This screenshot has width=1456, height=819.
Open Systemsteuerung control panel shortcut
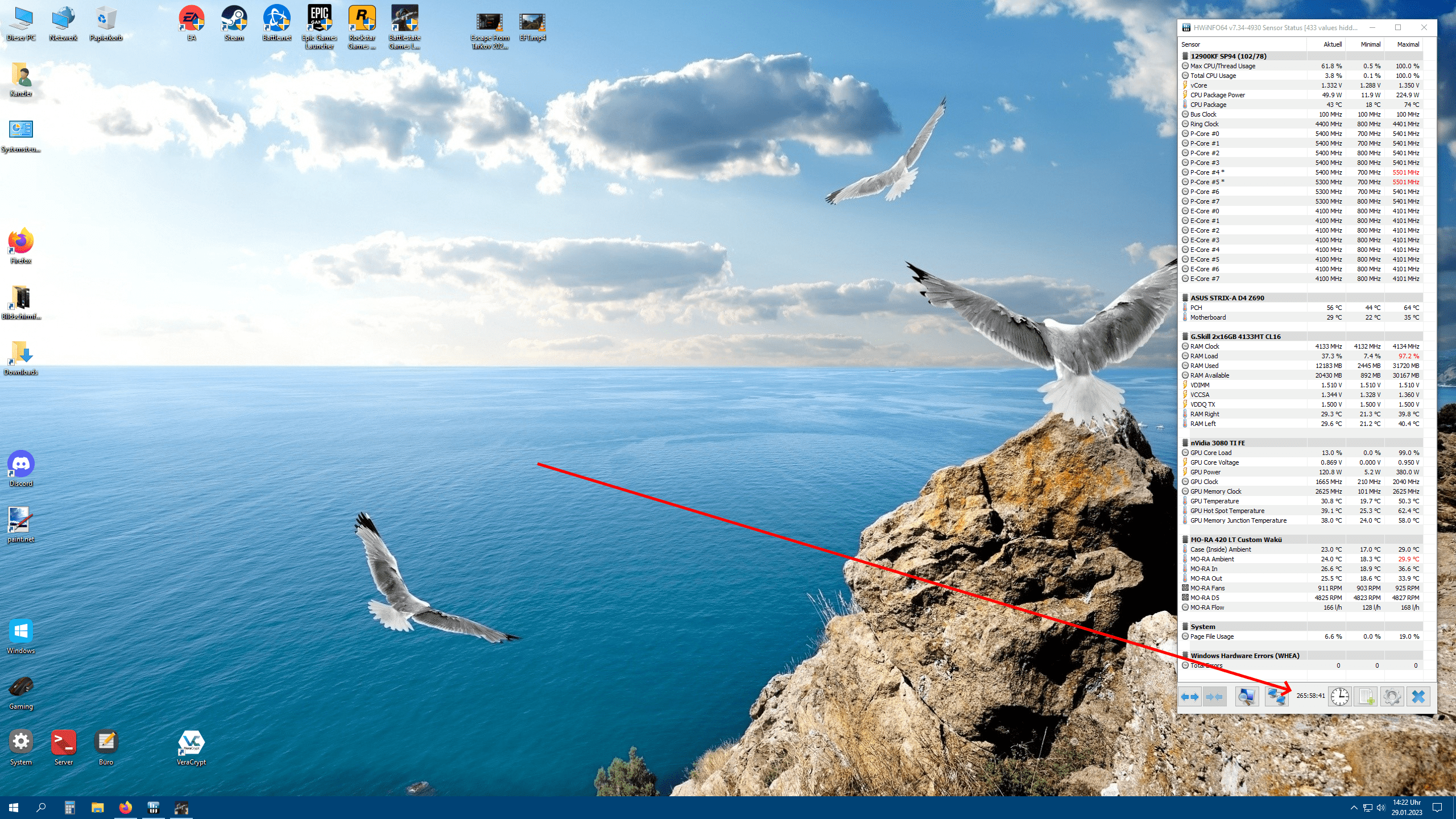[x=21, y=135]
